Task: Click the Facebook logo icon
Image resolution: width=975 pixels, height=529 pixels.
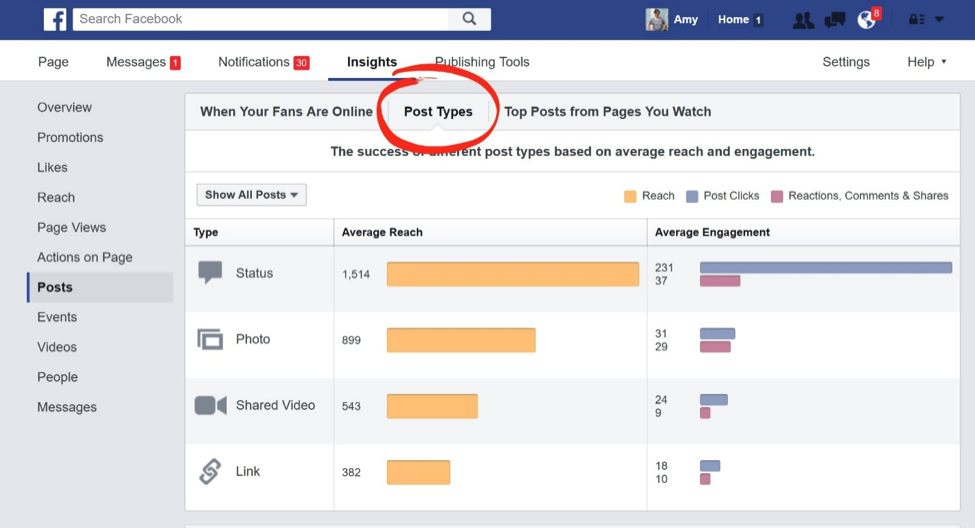Action: click(55, 19)
